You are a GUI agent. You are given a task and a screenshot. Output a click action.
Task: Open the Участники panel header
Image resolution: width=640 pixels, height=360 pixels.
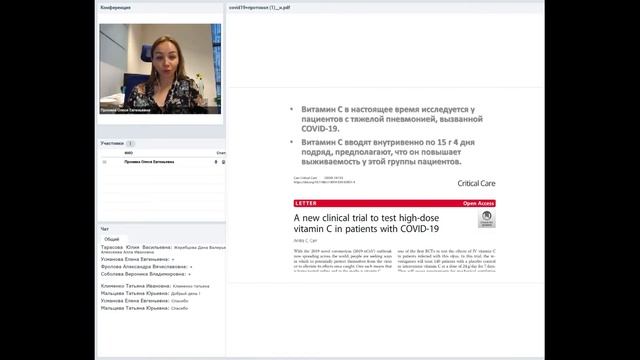pyautogui.click(x=112, y=143)
